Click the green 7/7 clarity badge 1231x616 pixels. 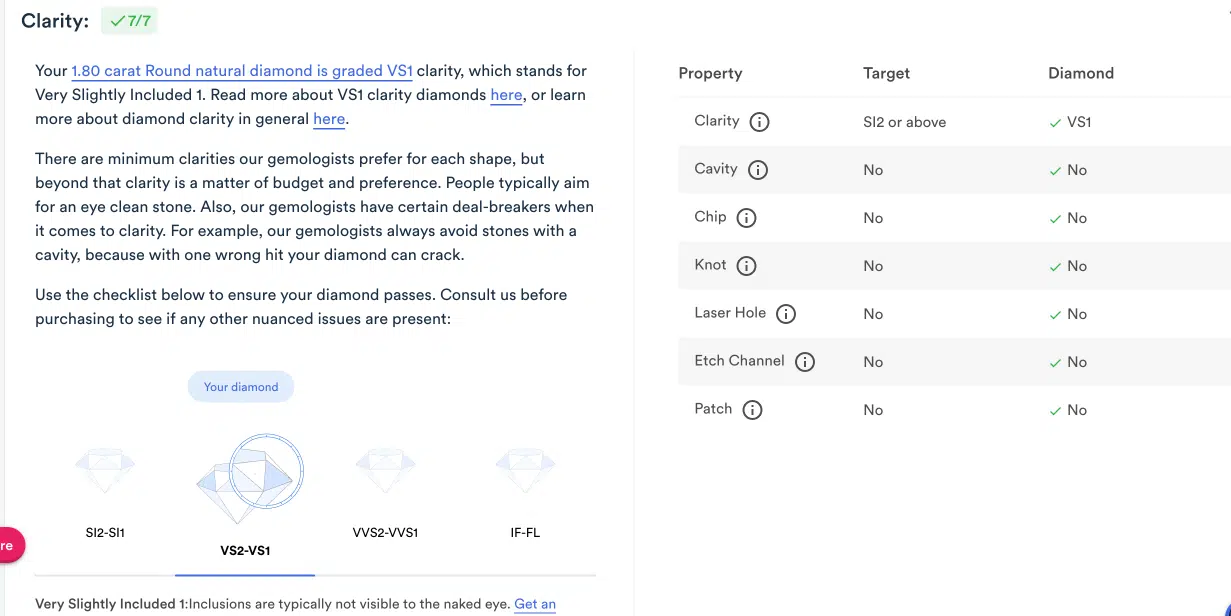128,20
